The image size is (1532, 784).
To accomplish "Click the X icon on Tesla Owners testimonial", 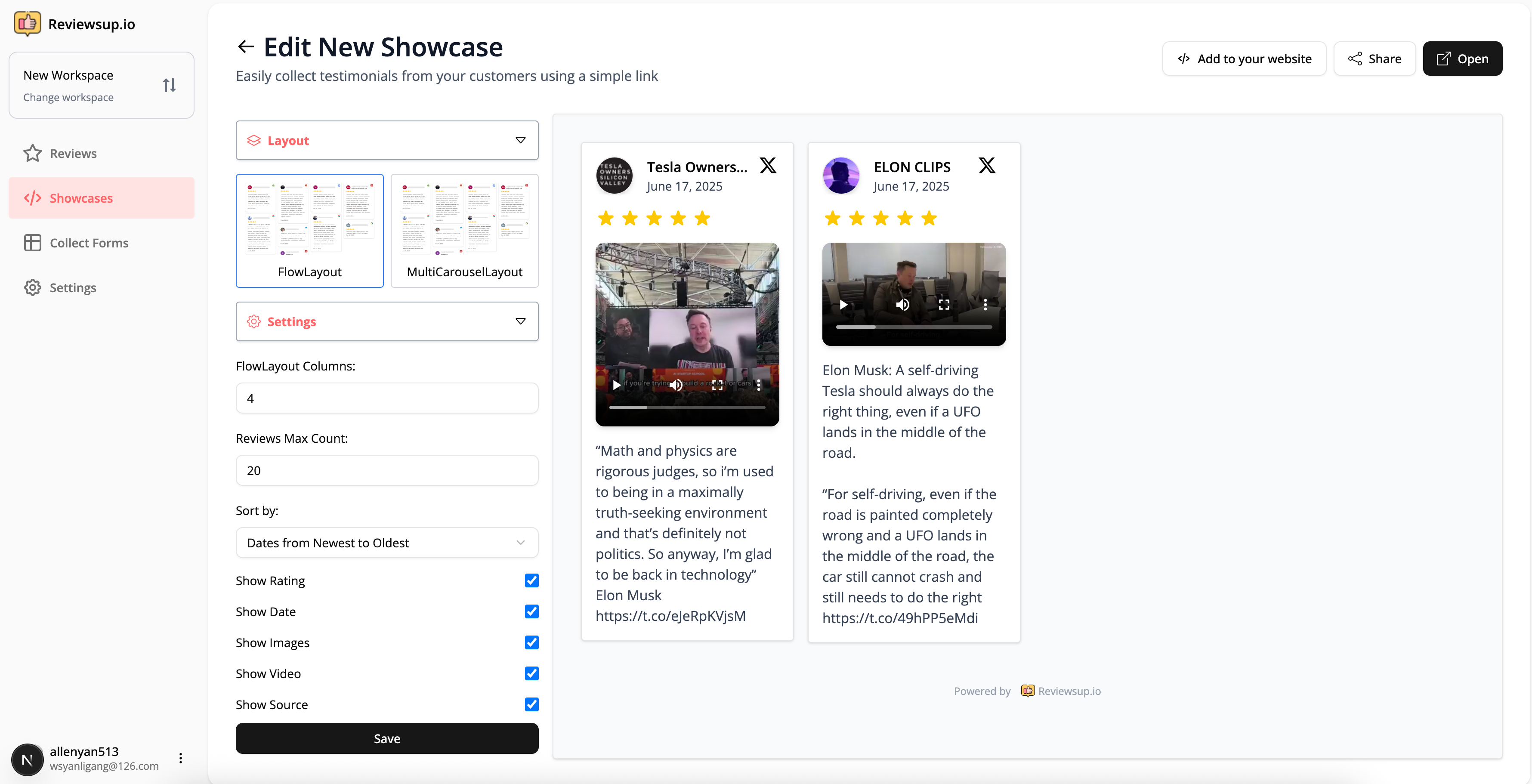I will [x=768, y=165].
